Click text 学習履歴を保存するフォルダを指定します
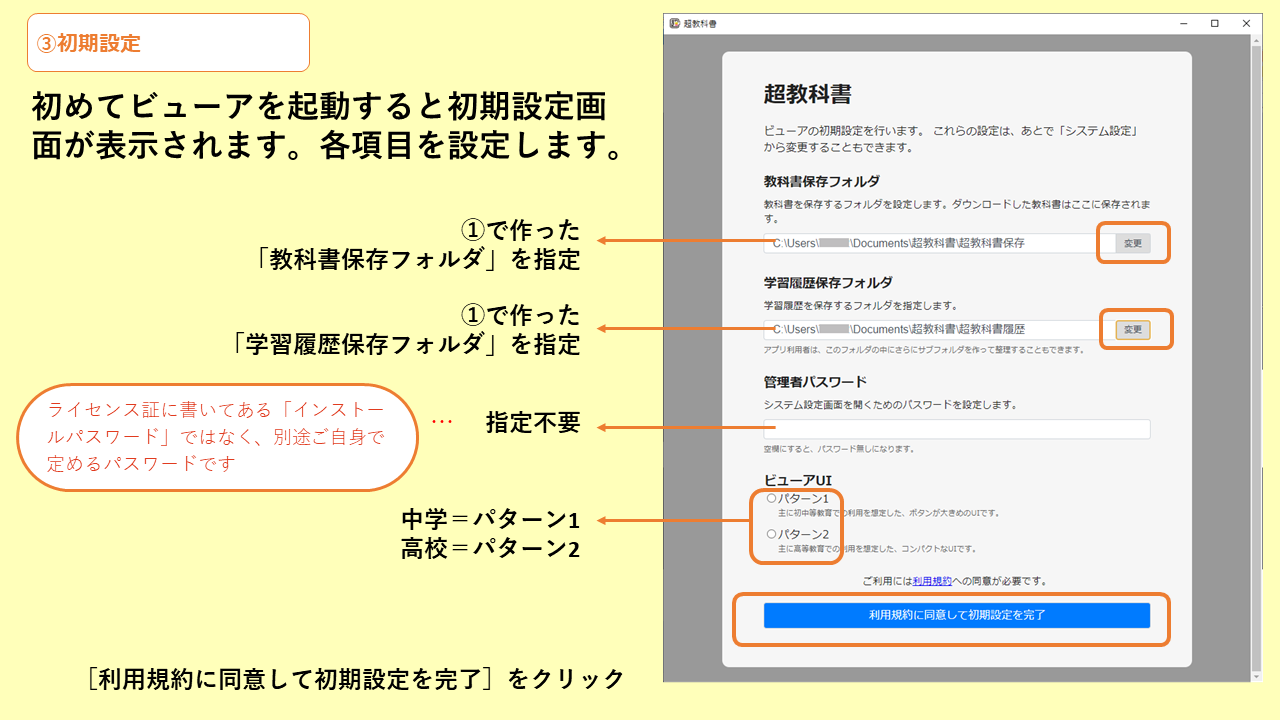The height and width of the screenshot is (720, 1280). [x=860, y=305]
